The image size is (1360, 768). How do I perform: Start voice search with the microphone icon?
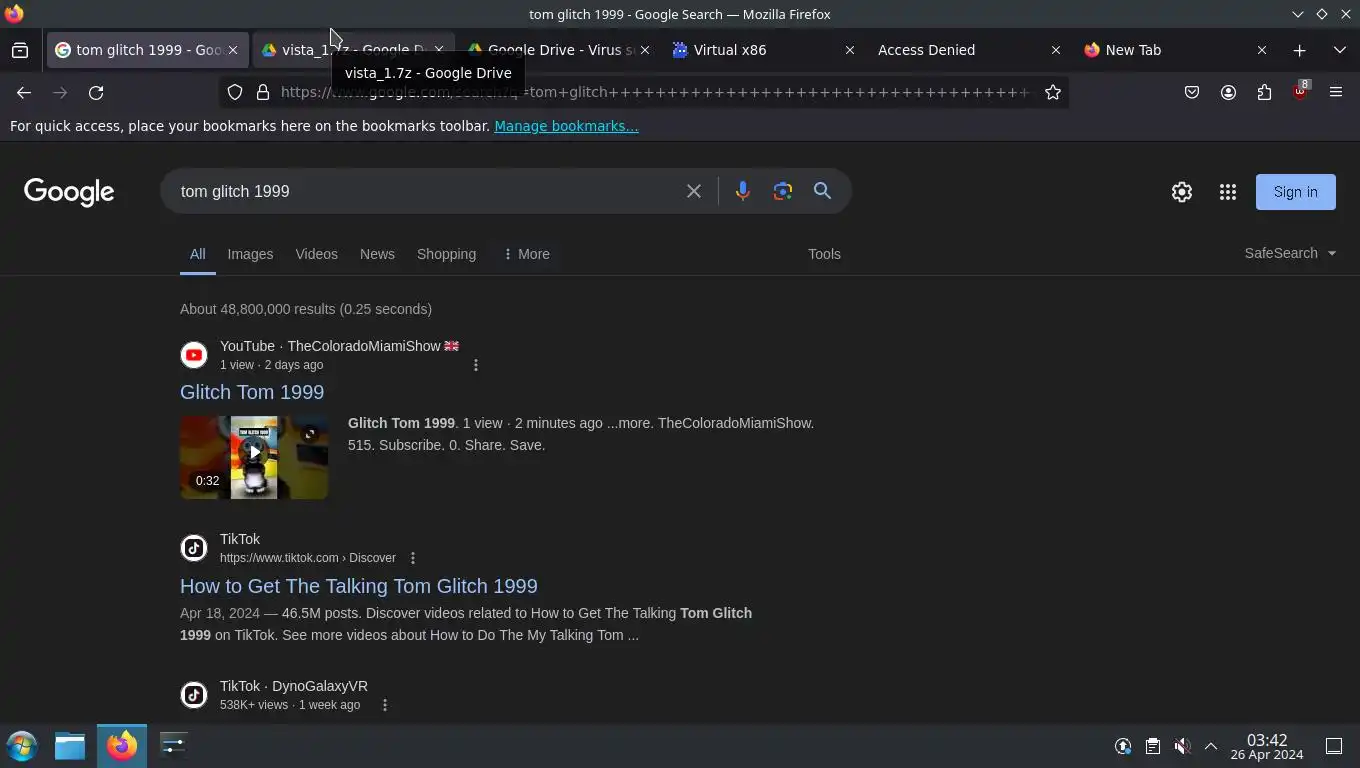pyautogui.click(x=742, y=191)
